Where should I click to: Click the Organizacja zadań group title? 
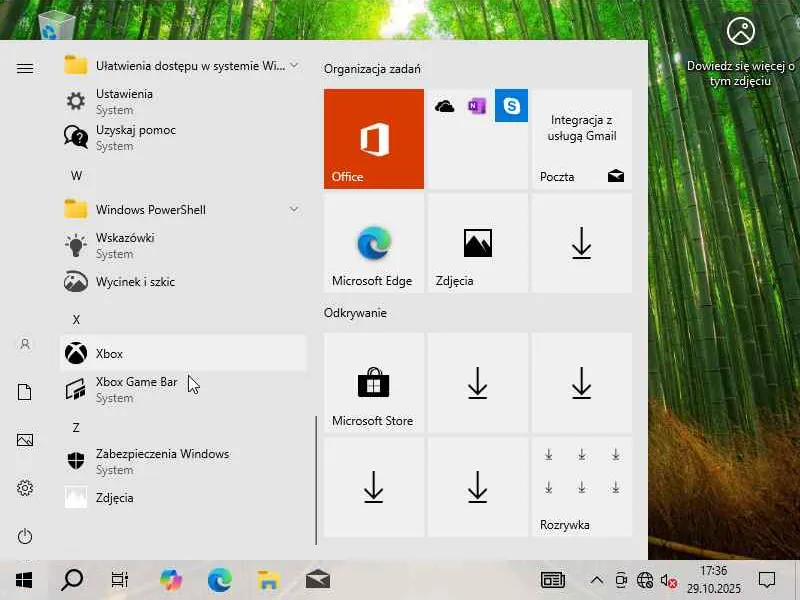[372, 68]
